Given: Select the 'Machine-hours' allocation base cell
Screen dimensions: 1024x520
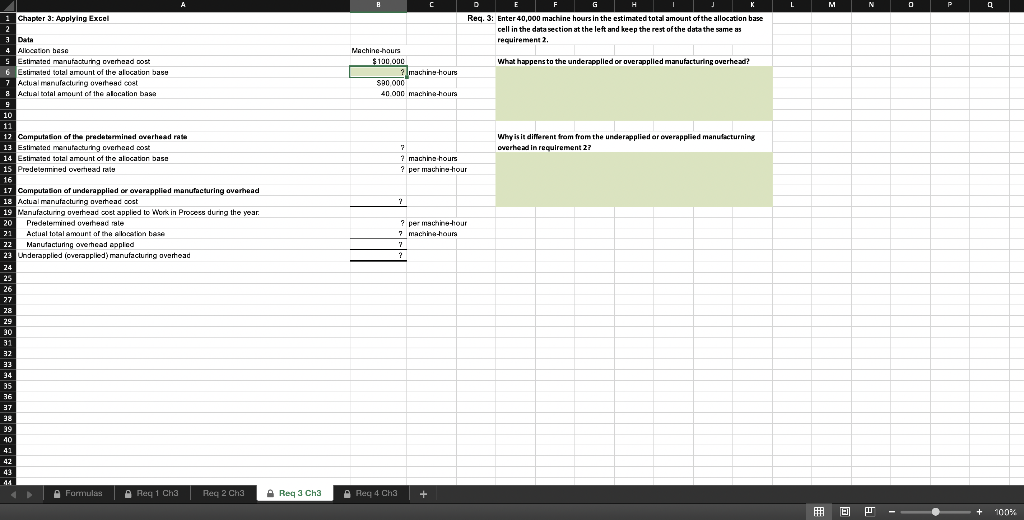Looking at the screenshot, I should (x=378, y=50).
